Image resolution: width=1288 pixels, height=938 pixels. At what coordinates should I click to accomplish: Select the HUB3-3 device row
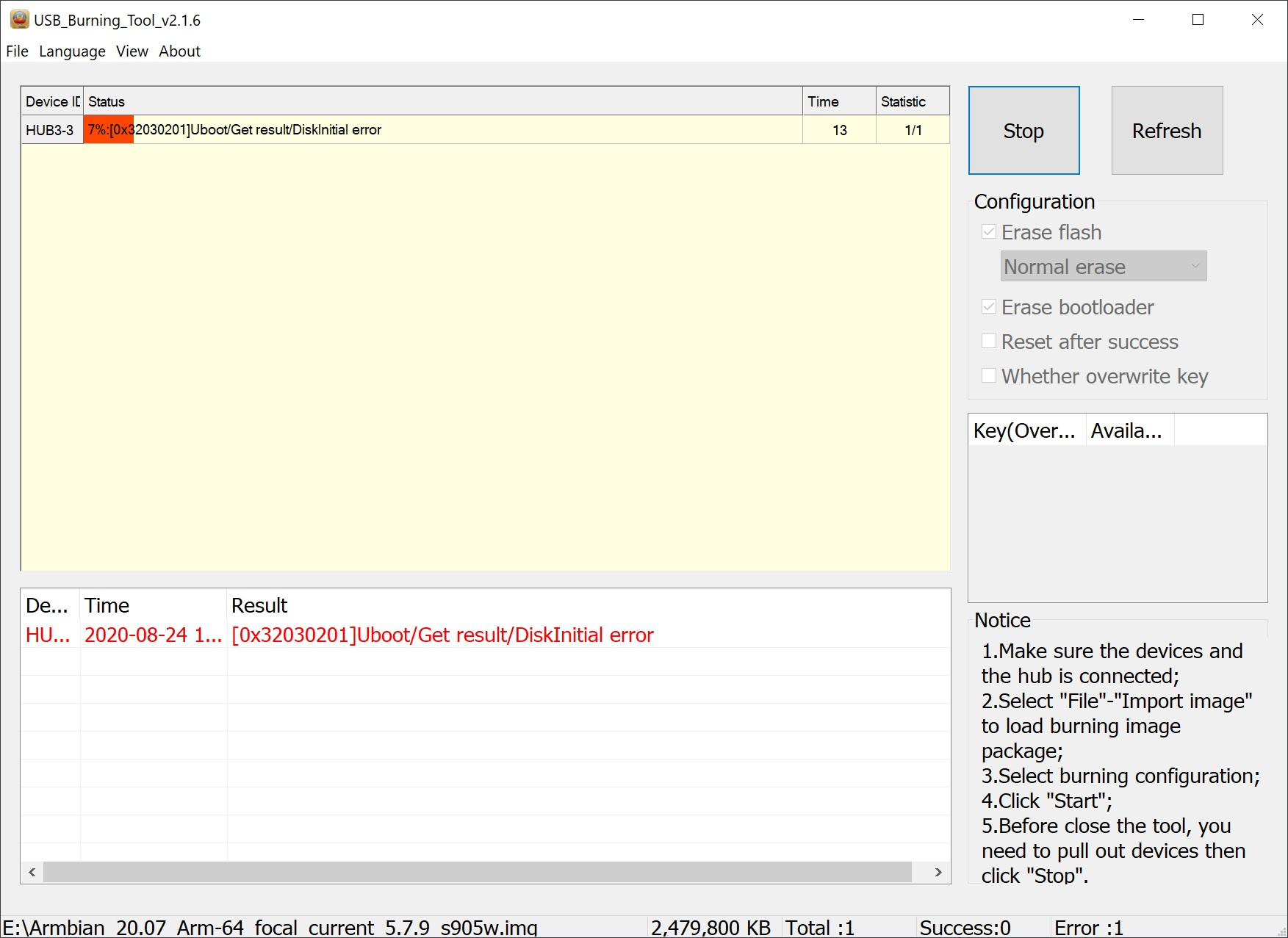pos(51,129)
